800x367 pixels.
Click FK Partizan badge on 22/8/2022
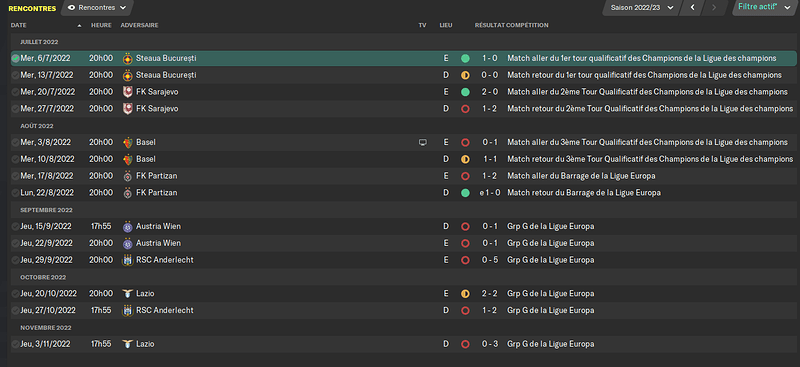pos(128,193)
